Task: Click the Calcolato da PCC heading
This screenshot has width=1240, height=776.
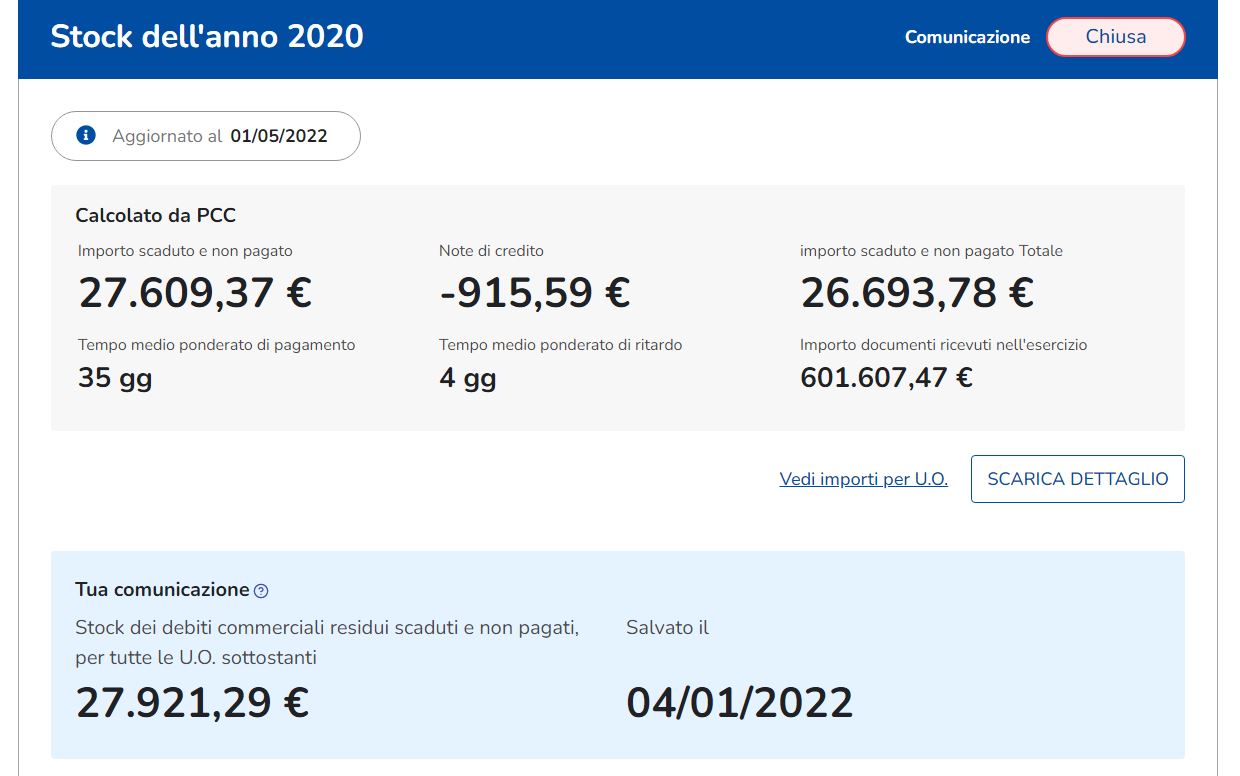Action: [x=155, y=215]
